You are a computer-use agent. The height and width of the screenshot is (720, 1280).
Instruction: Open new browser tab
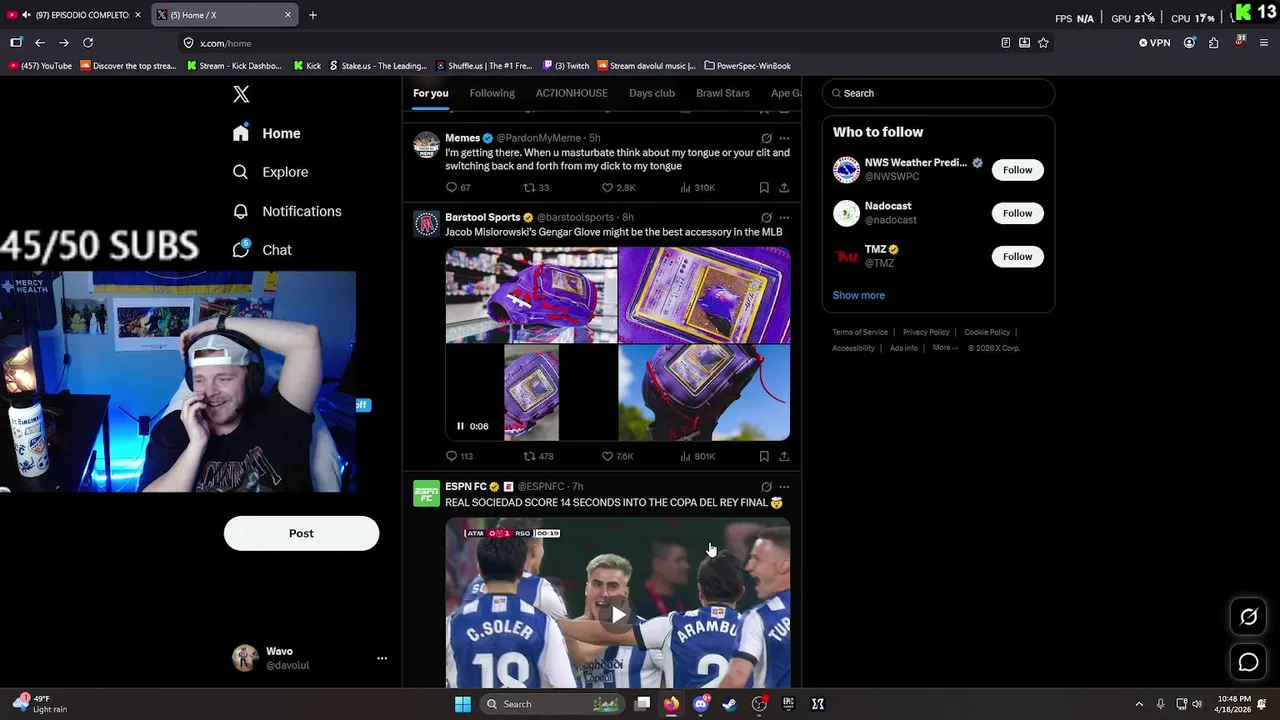313,15
